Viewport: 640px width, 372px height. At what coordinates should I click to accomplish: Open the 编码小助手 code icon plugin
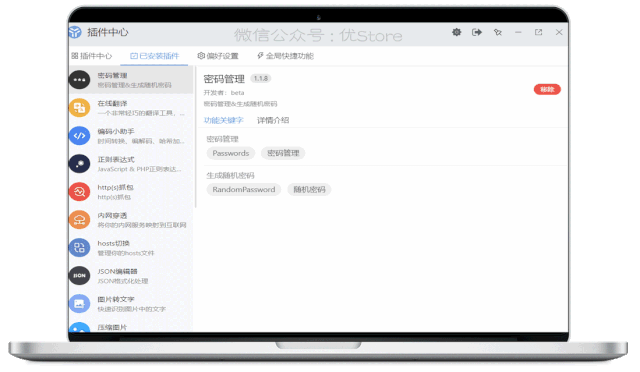[x=80, y=136]
